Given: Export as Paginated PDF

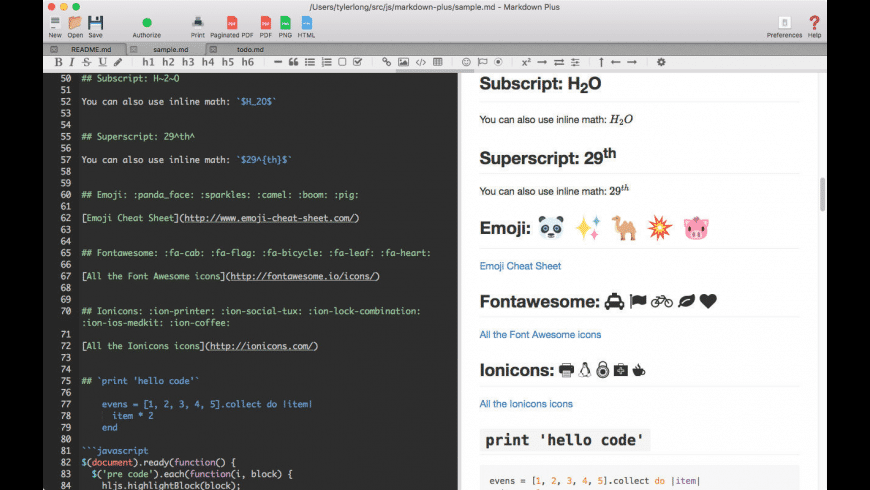Looking at the screenshot, I should (231, 27).
